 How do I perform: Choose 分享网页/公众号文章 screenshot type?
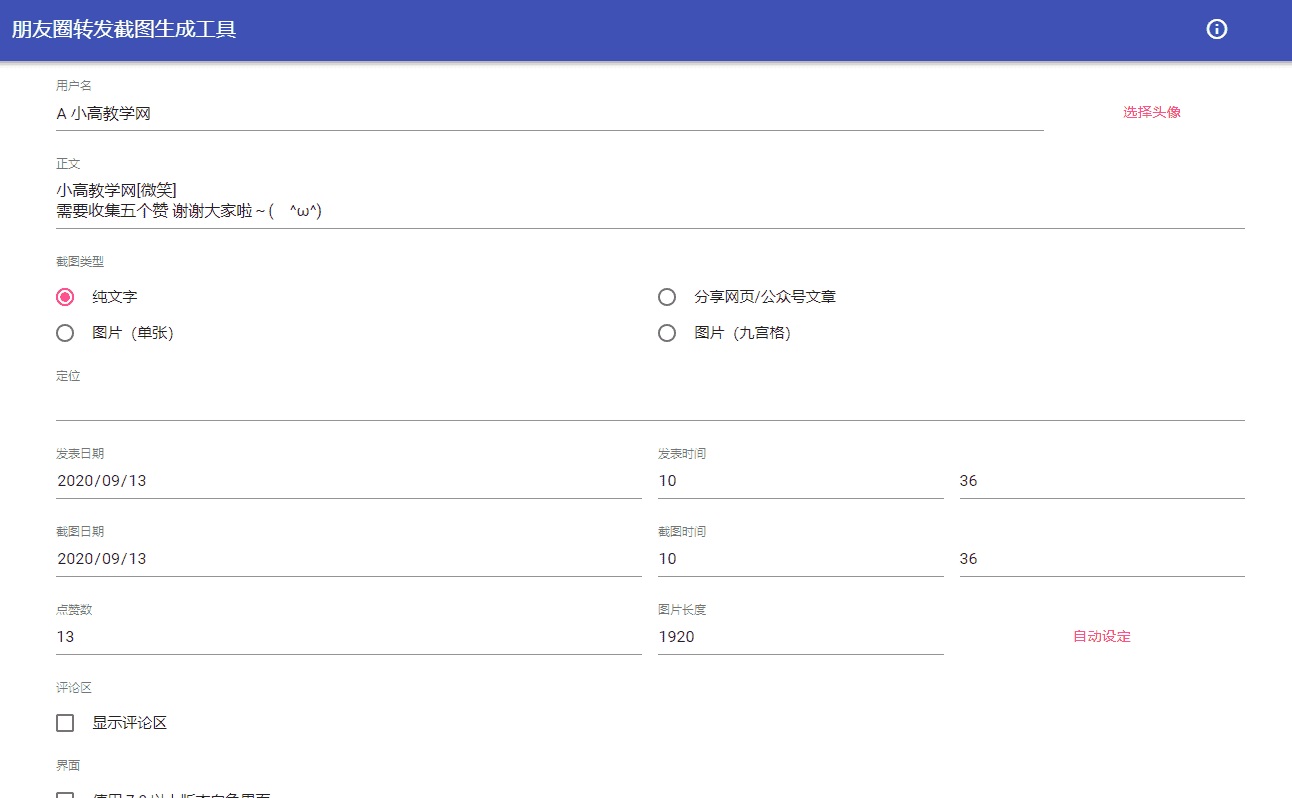click(667, 297)
